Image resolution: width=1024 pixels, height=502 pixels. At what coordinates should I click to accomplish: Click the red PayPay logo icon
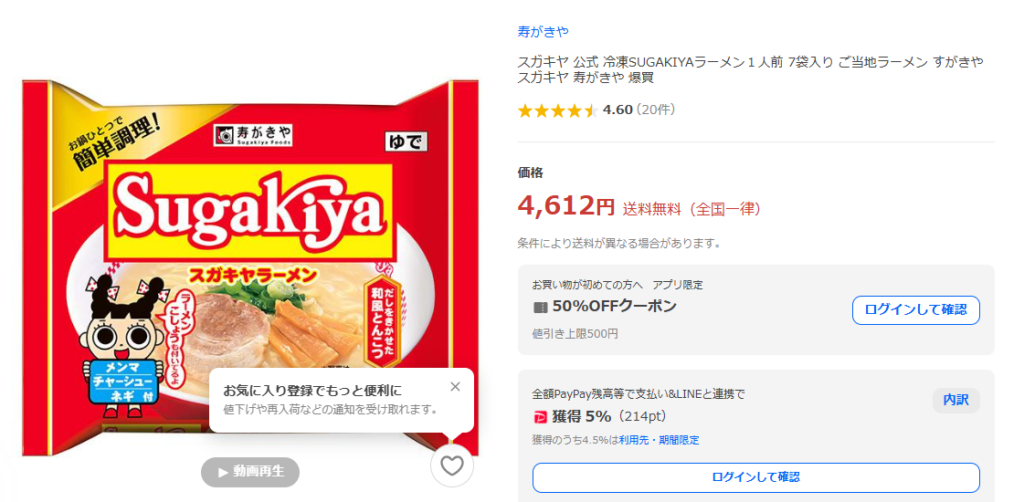(540, 417)
